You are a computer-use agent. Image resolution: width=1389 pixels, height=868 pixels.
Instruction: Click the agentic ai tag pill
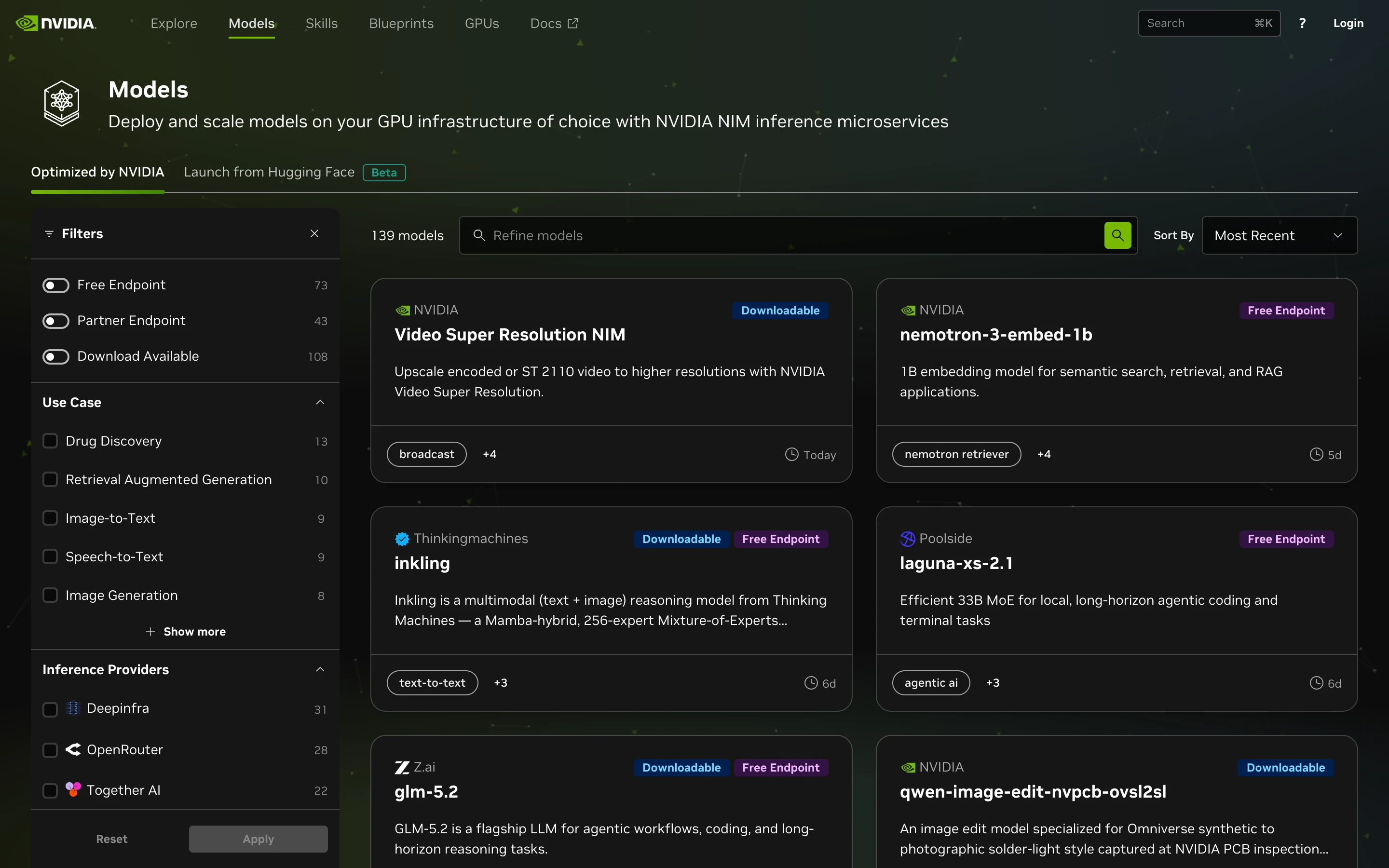click(931, 682)
